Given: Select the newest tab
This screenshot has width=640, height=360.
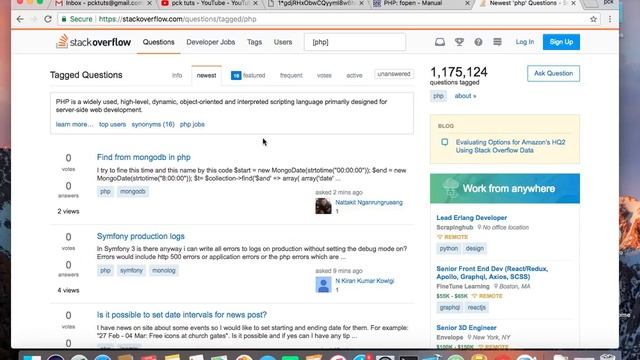Looking at the screenshot, I should click(207, 76).
